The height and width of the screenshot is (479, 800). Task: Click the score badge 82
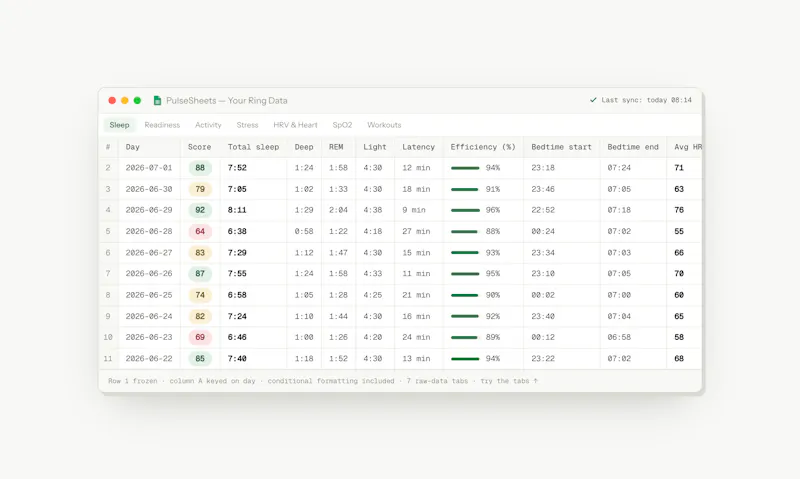pyautogui.click(x=200, y=316)
